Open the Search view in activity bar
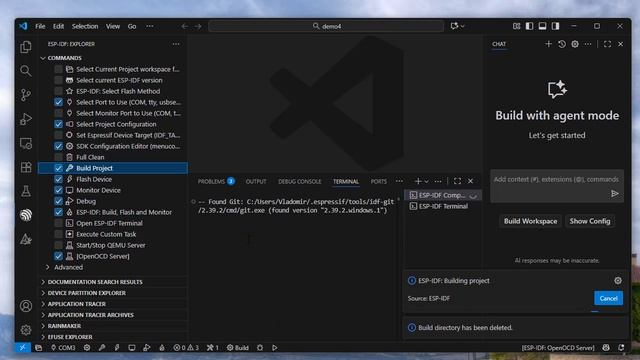 (26, 71)
